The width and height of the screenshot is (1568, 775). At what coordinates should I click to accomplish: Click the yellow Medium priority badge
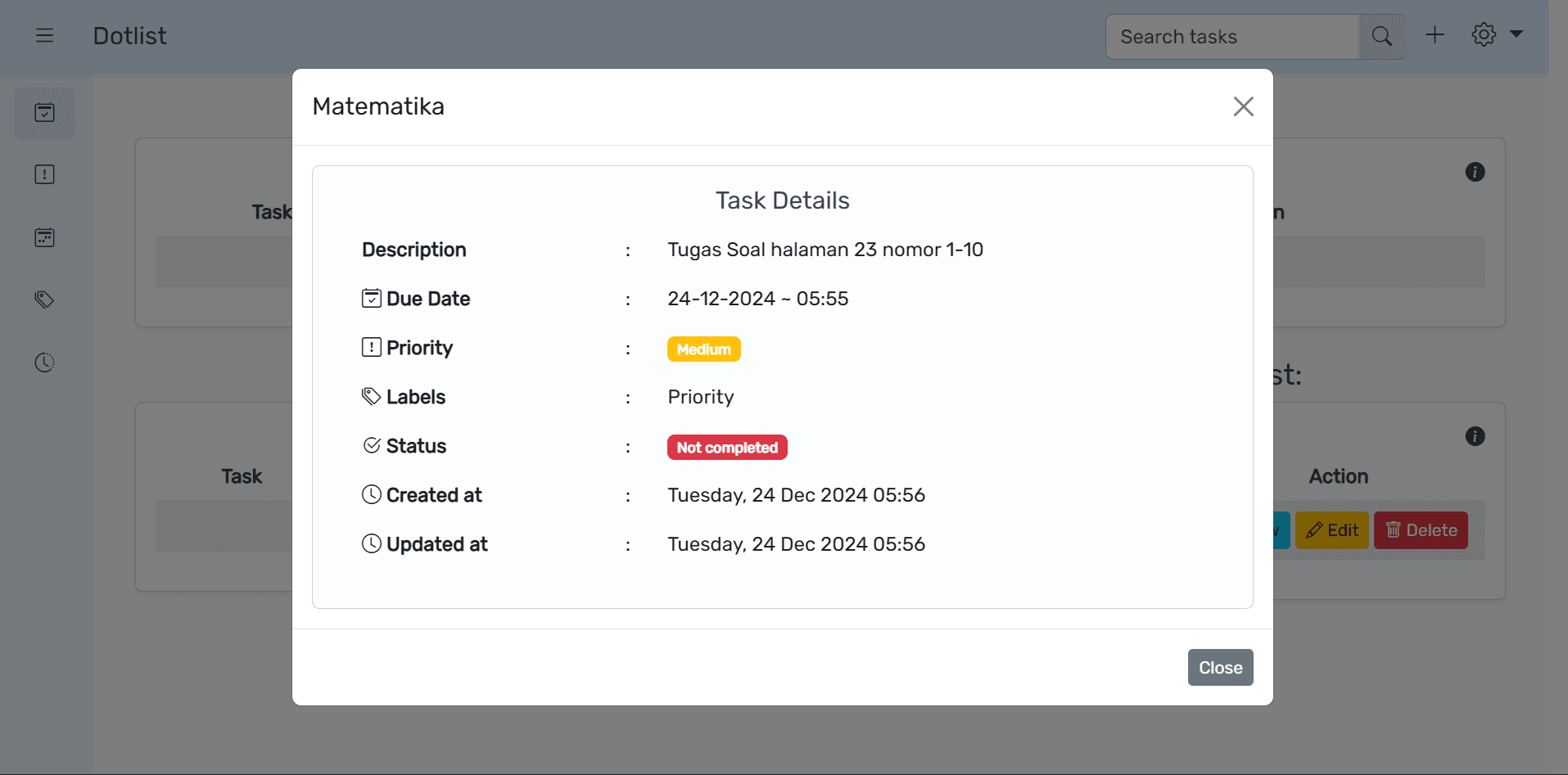(x=703, y=349)
